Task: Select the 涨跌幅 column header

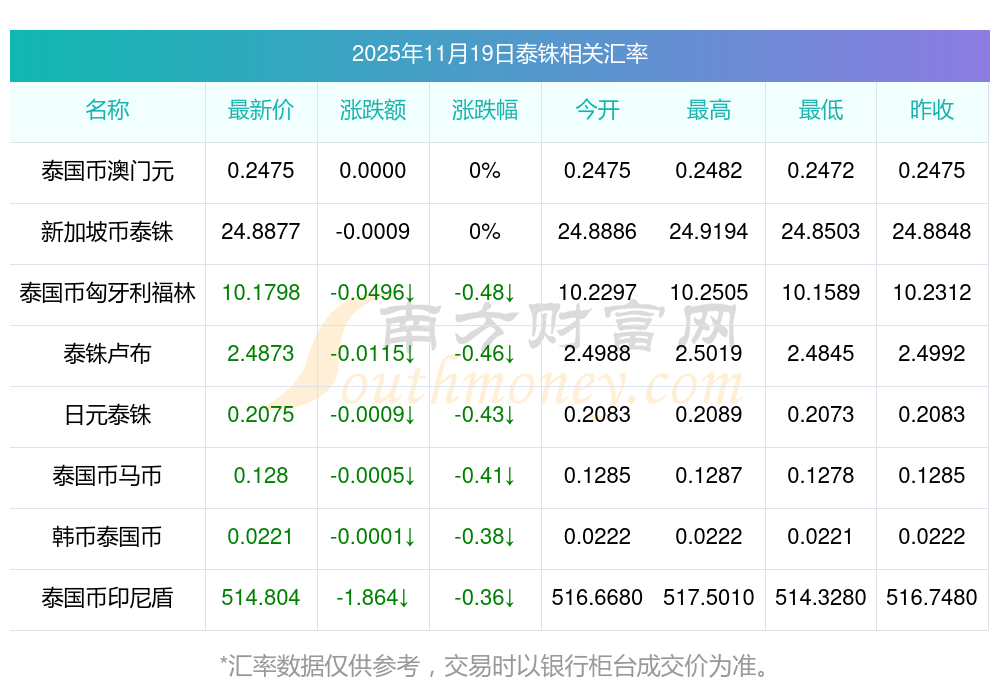Action: 485,111
